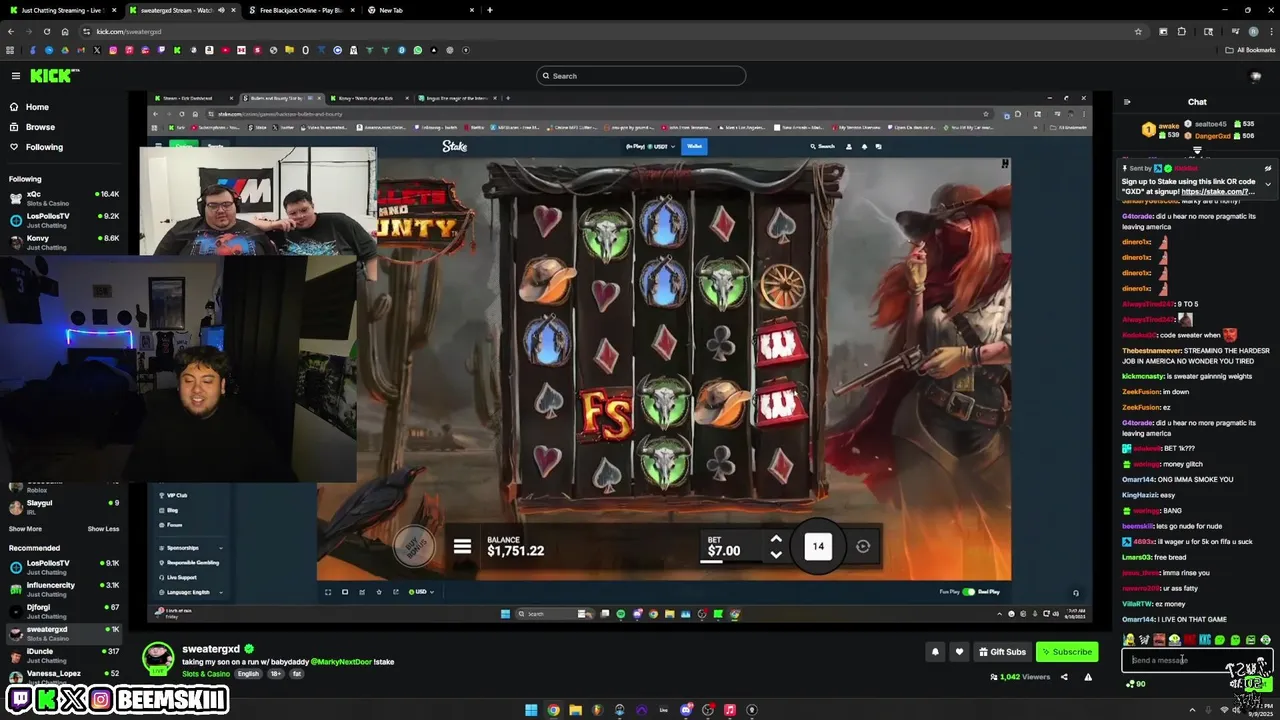Image resolution: width=1280 pixels, height=720 pixels.
Task: Reload the page in browser toolbar
Action: tap(46, 31)
